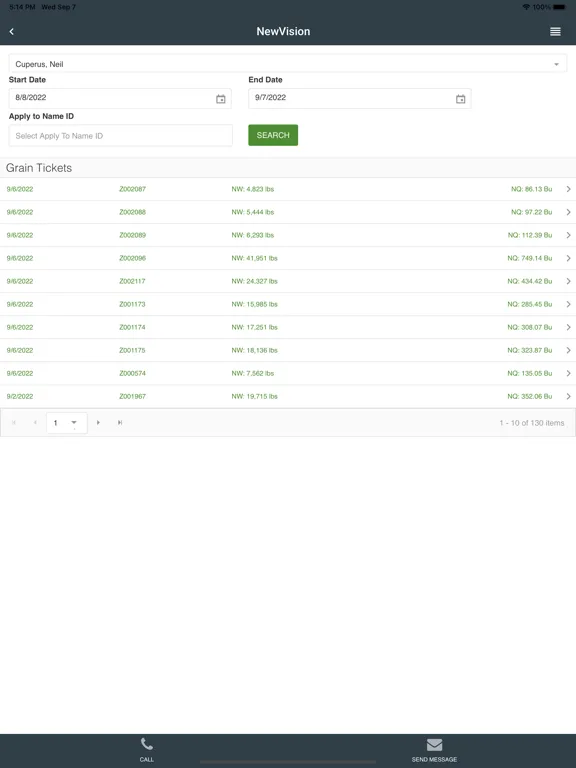Open the End Date calendar picker
The width and height of the screenshot is (576, 768).
pos(460,99)
